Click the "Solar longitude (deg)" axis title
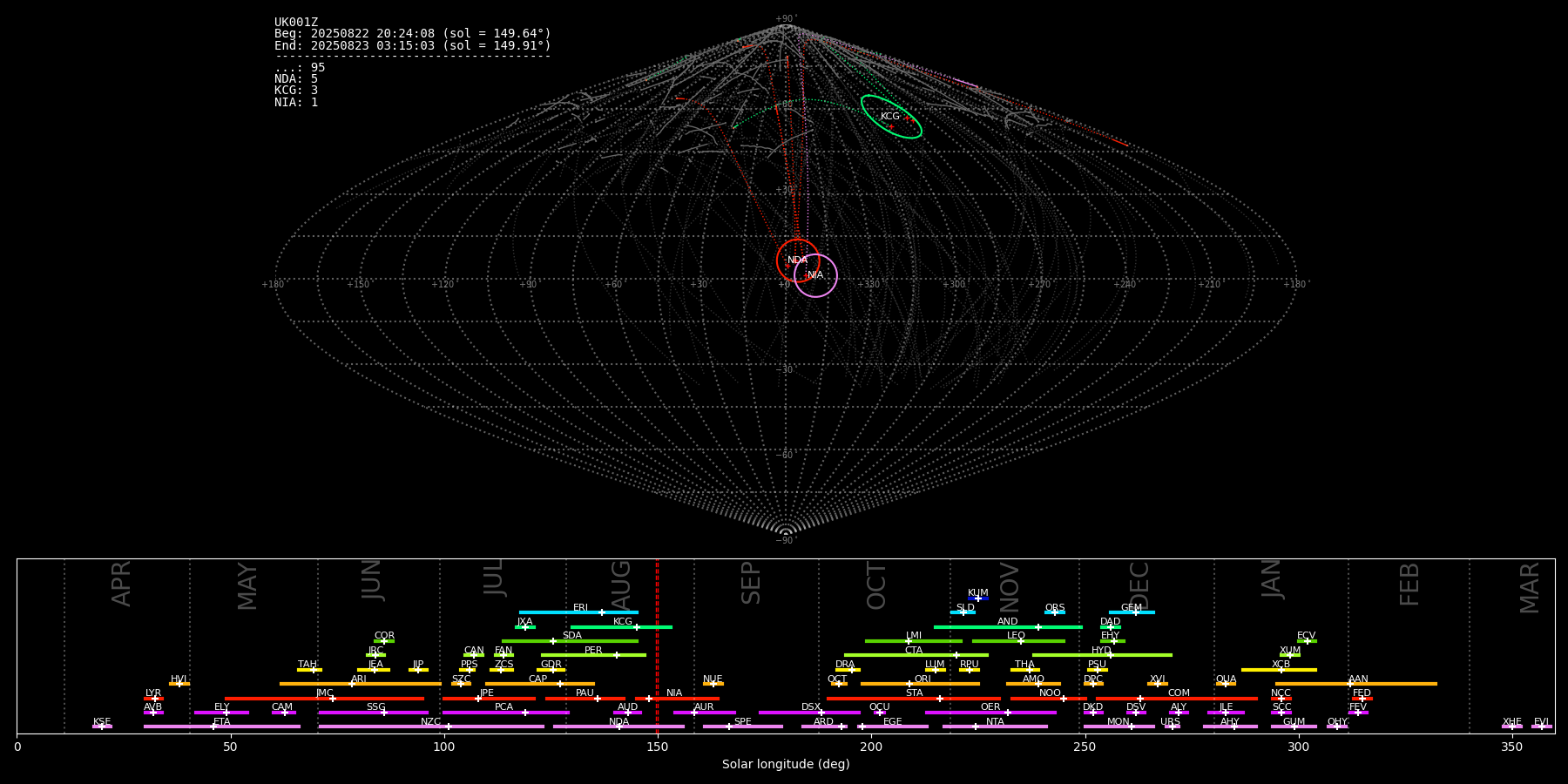 [x=786, y=765]
